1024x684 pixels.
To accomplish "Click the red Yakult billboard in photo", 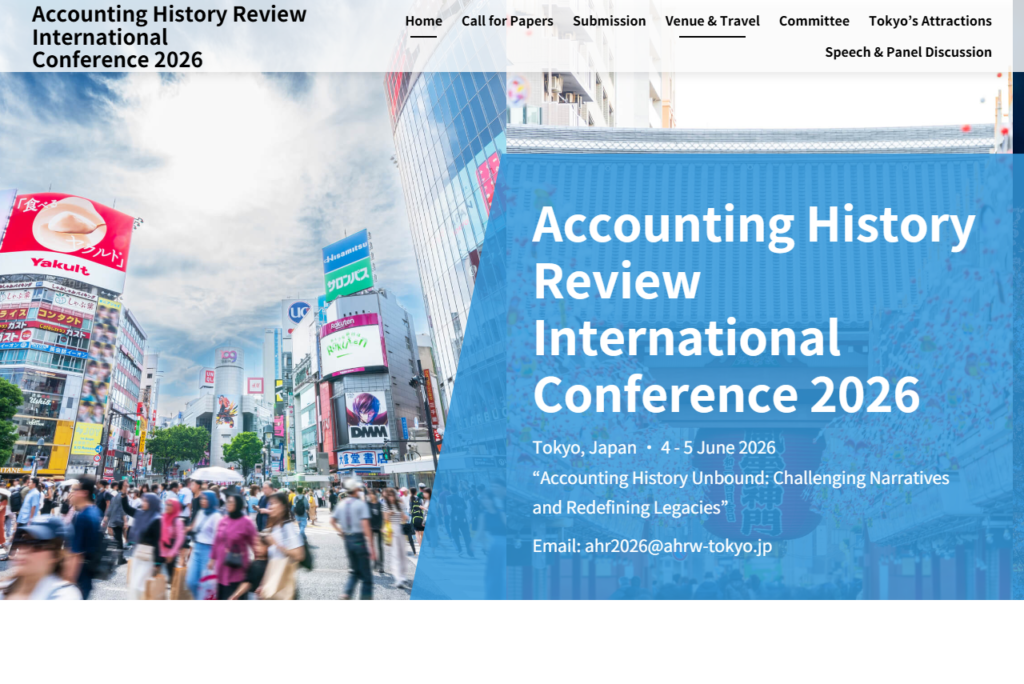I will click(x=67, y=240).
